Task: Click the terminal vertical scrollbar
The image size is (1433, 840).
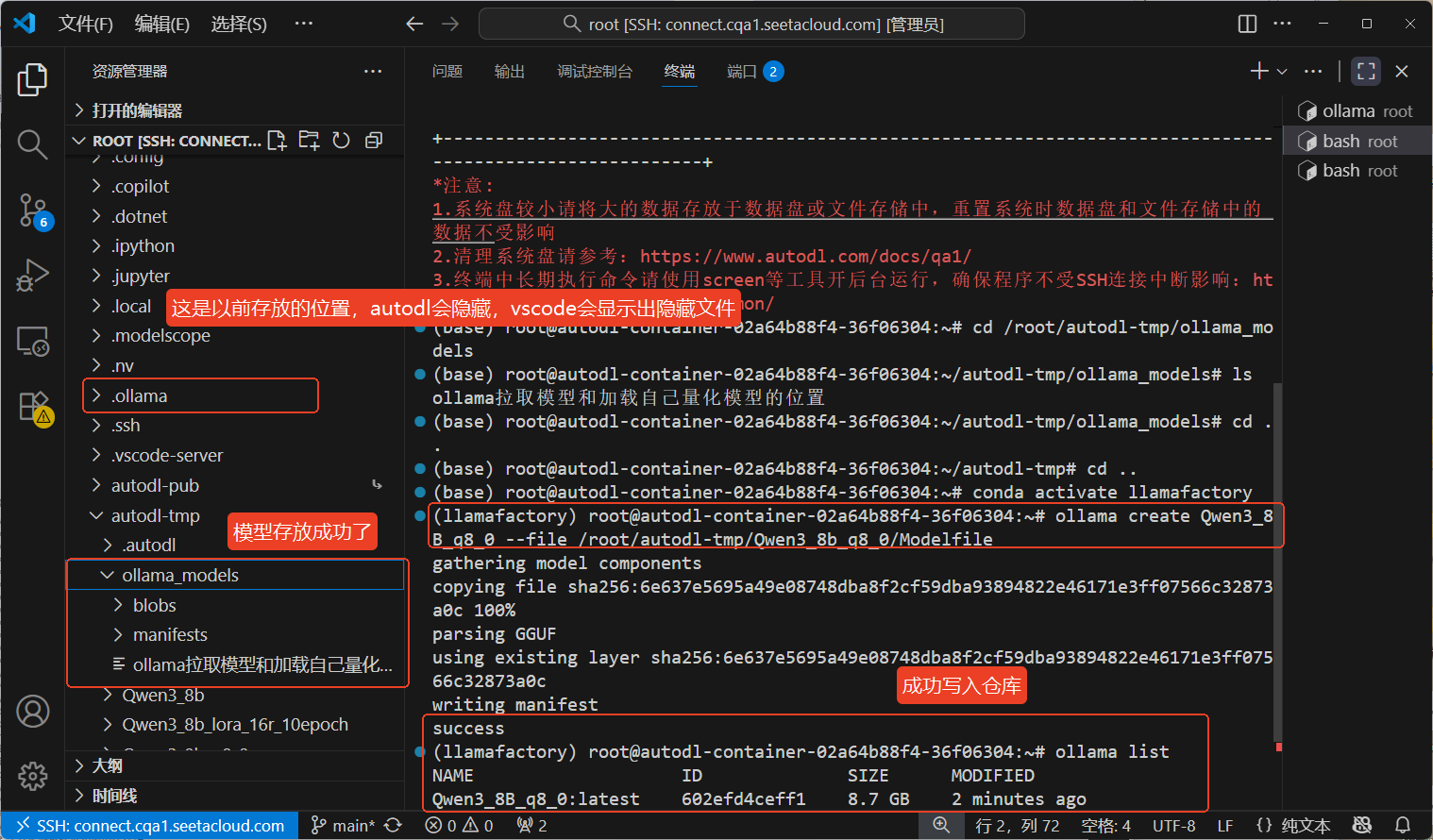Action: pyautogui.click(x=1278, y=562)
